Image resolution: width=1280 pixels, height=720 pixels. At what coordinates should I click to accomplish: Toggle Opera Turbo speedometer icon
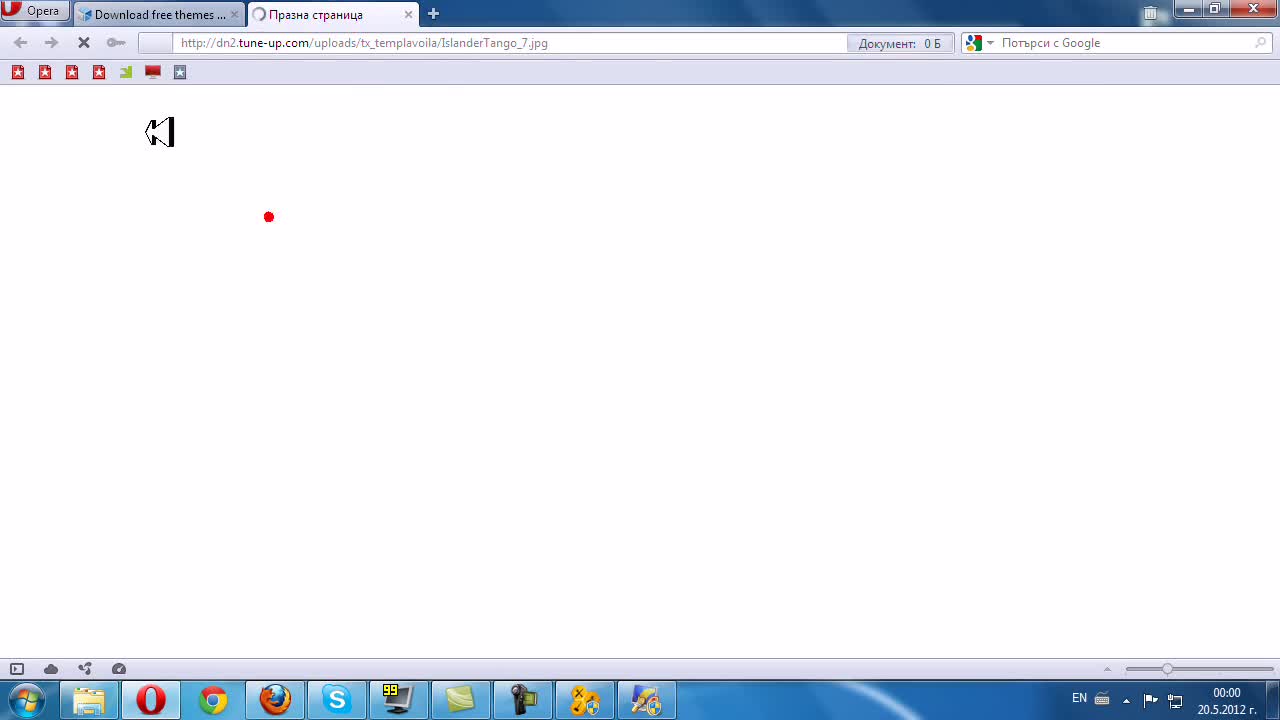119,669
